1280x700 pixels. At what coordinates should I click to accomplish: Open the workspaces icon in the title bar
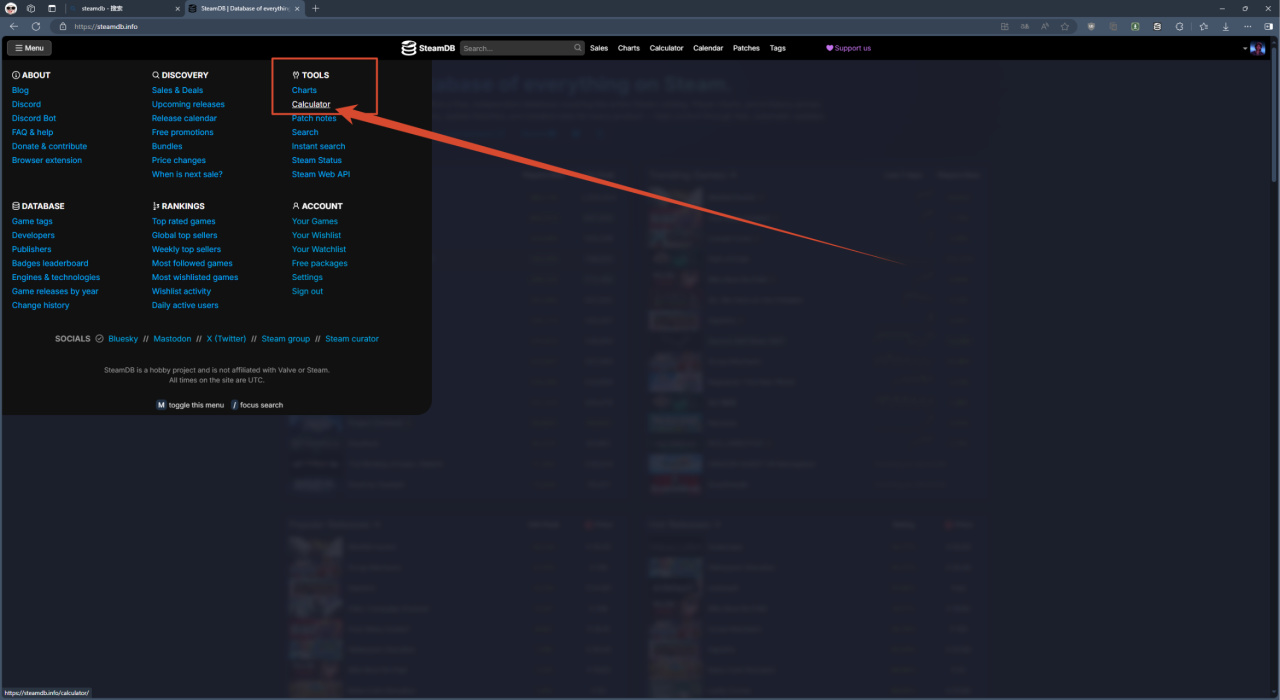(31, 8)
